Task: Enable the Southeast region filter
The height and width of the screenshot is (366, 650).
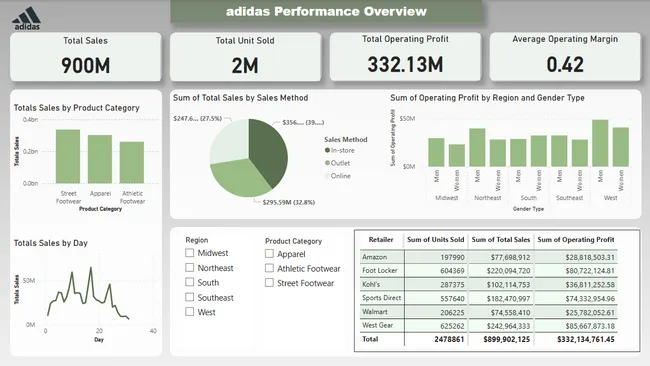Action: 189,297
